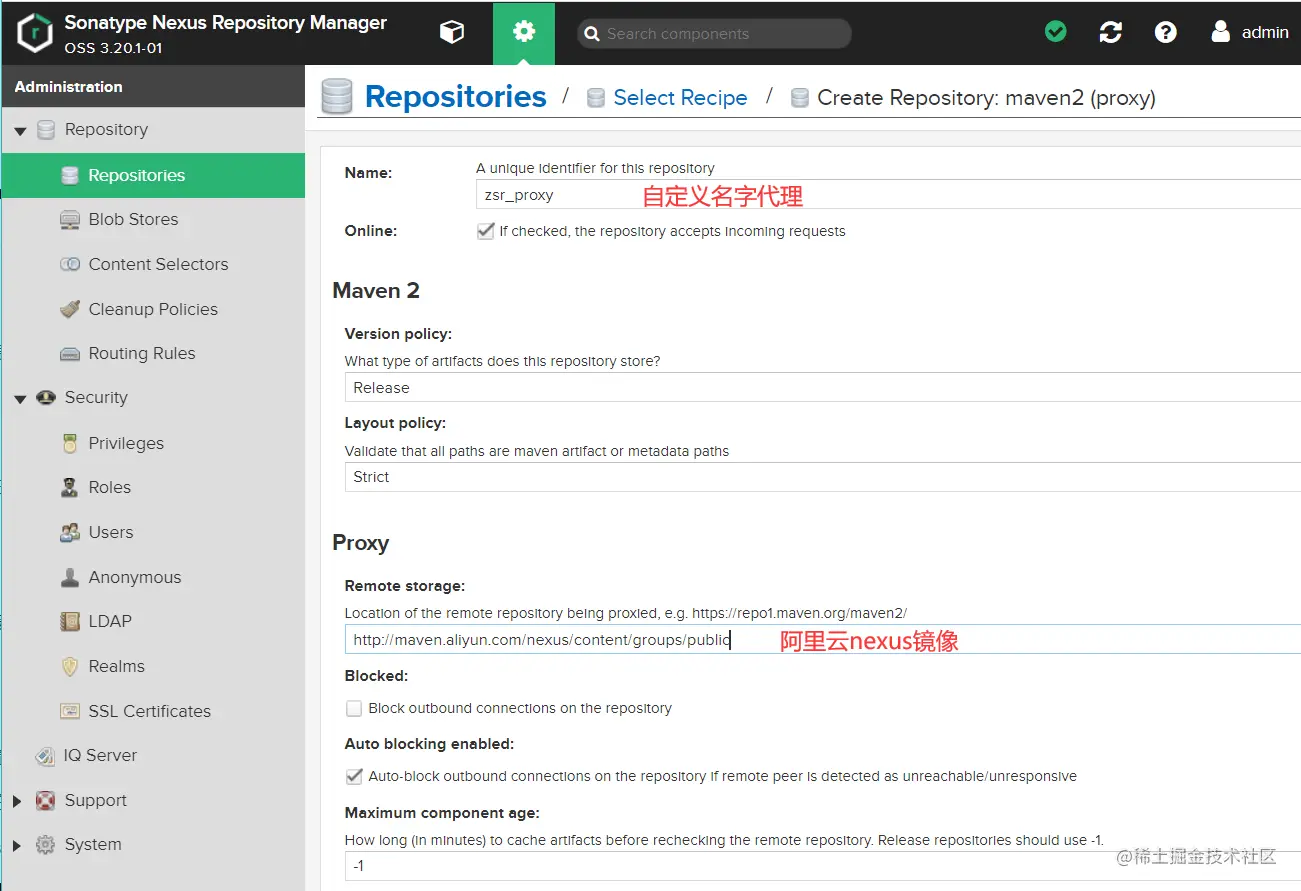Click the Maximum component age field
The height and width of the screenshot is (891, 1301).
click(x=822, y=865)
